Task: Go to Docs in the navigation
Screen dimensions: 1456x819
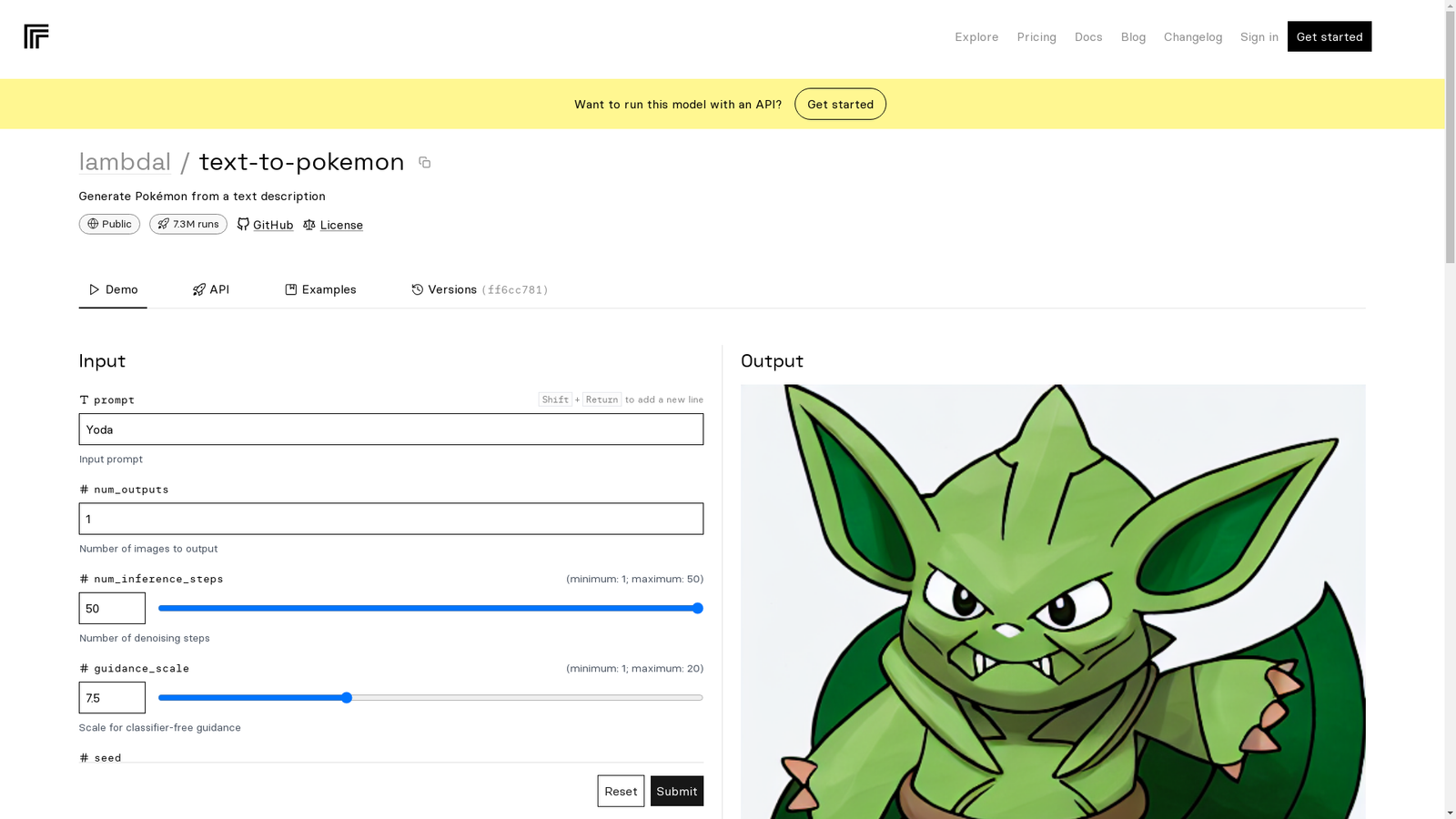Action: (x=1088, y=36)
